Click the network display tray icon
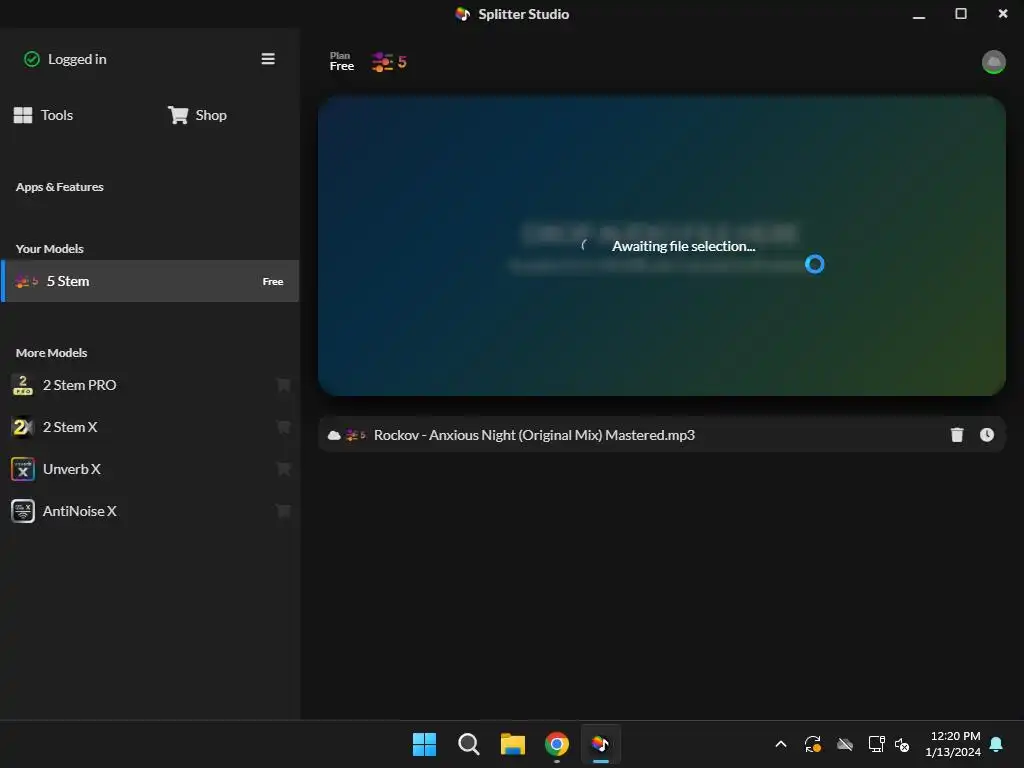1024x768 pixels. click(876, 744)
